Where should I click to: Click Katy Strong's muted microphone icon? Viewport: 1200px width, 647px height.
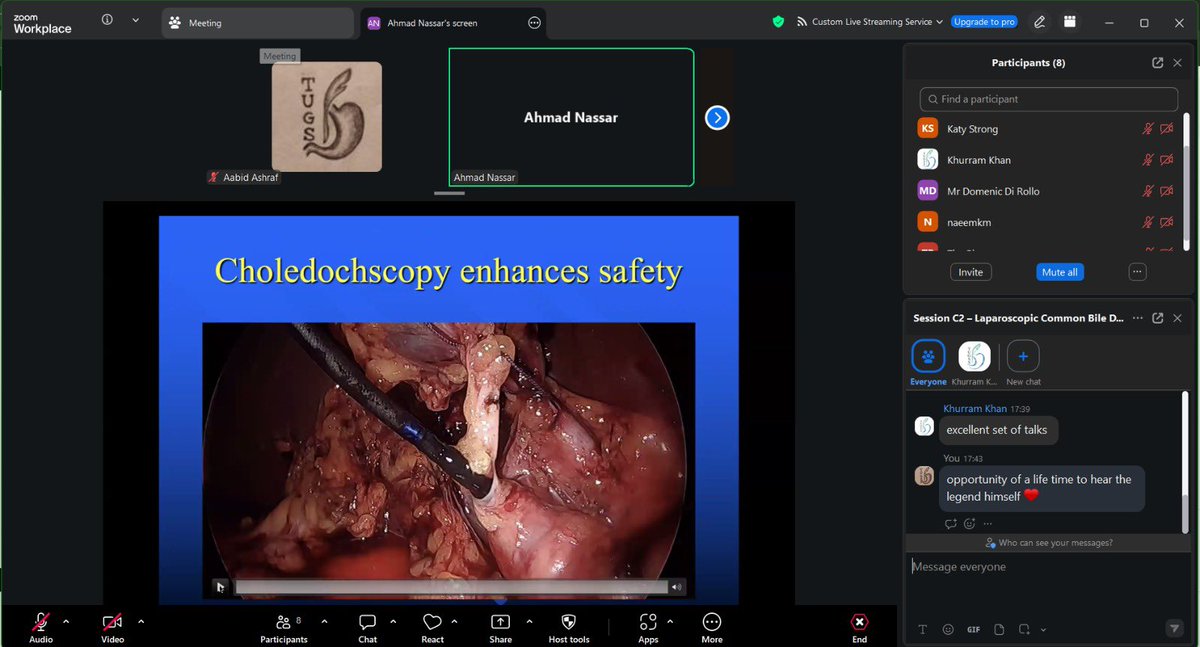[1148, 129]
